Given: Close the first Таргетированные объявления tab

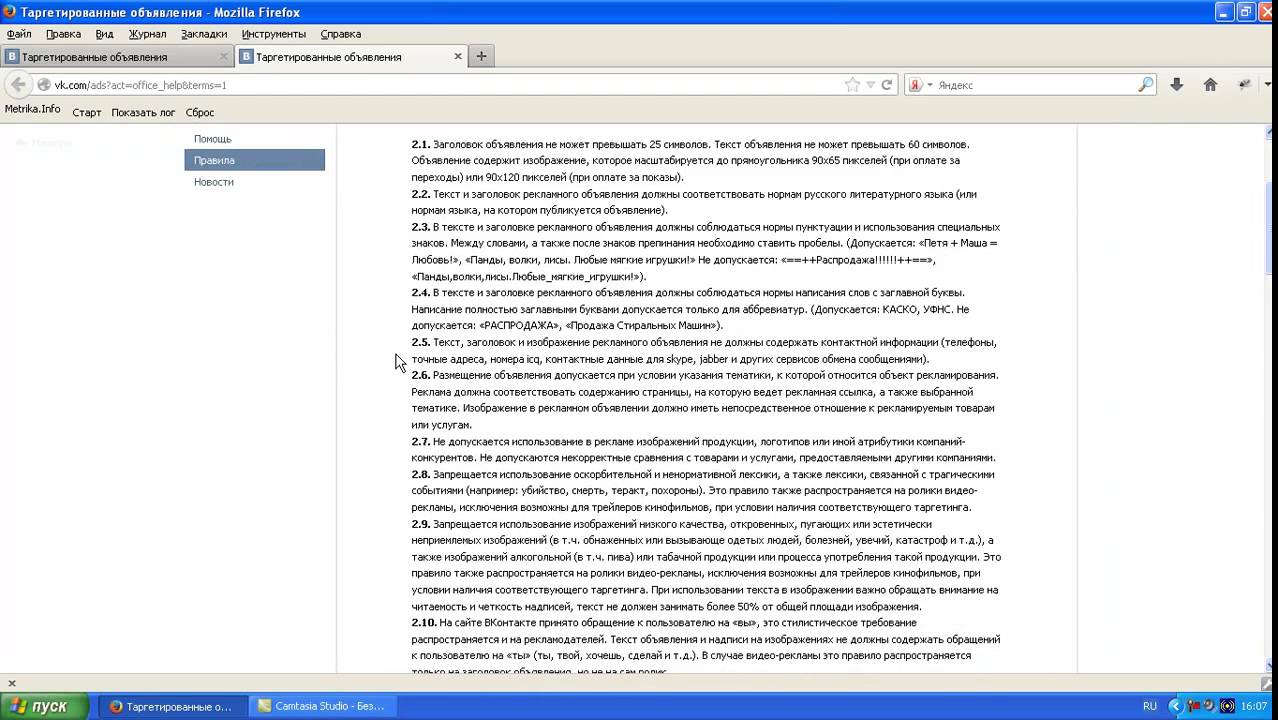Looking at the screenshot, I should tap(224, 57).
